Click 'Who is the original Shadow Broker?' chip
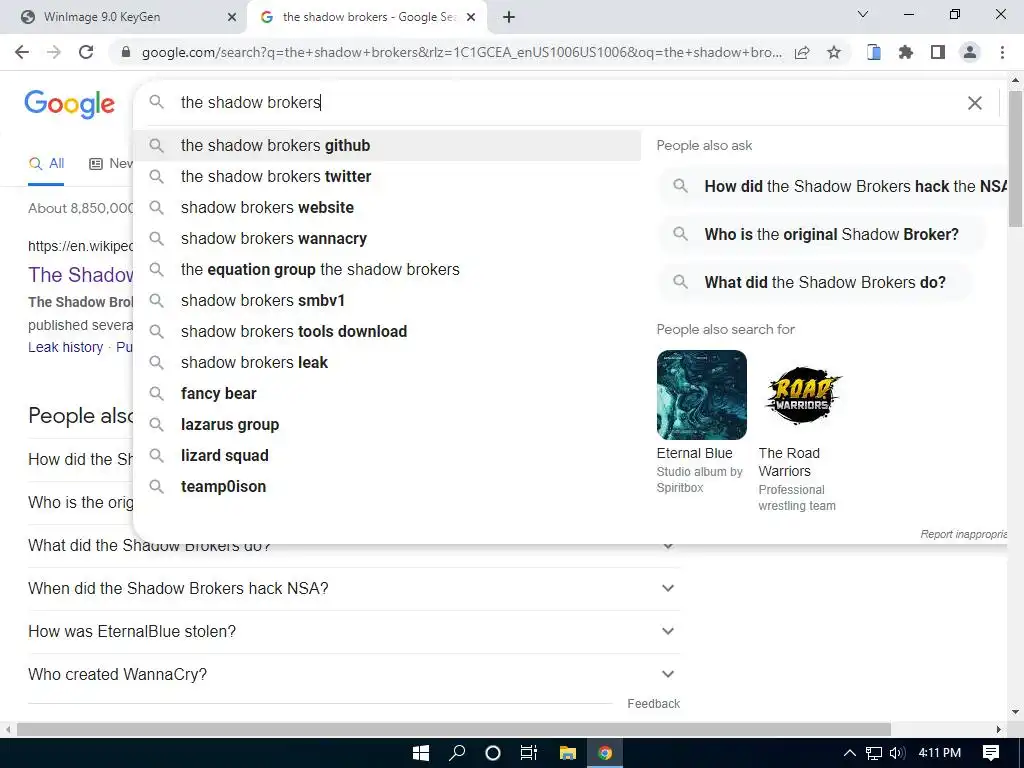1024x768 pixels. click(x=822, y=234)
